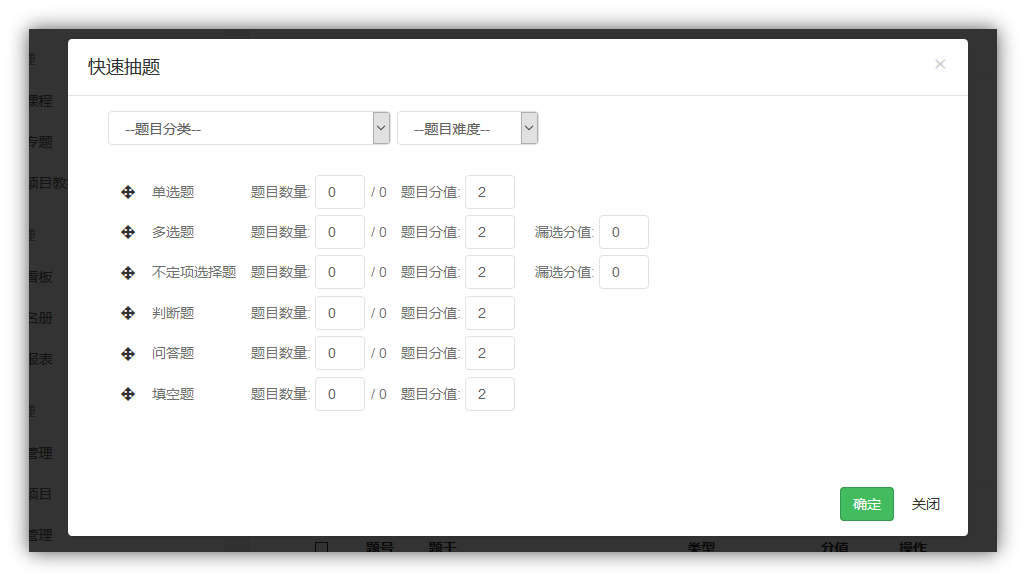Click the 多选题 label
This screenshot has height=583, width=1027.
[173, 232]
